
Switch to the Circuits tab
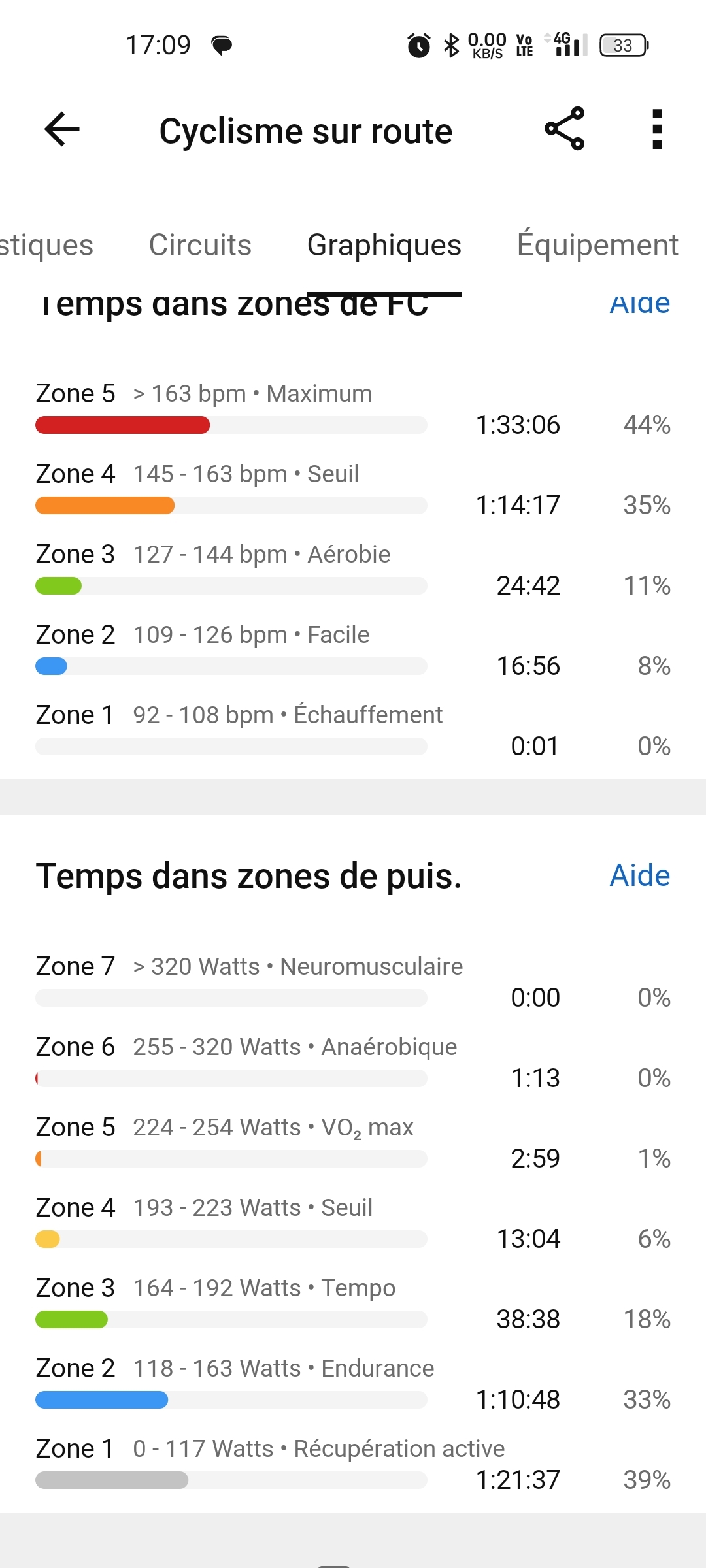click(x=200, y=246)
